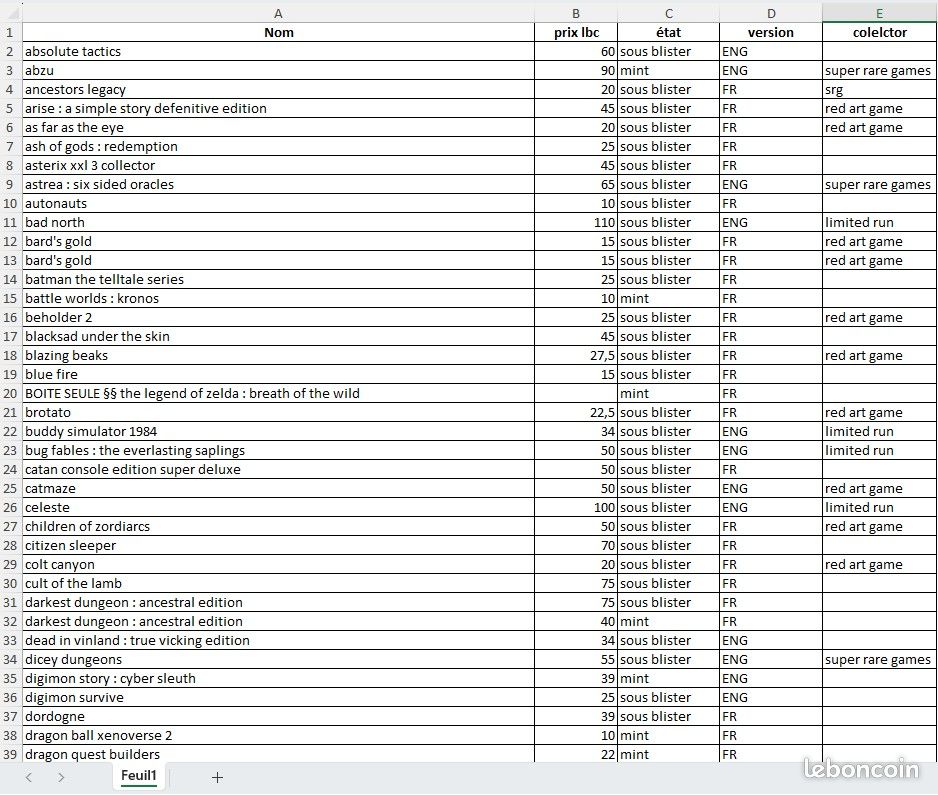Select the "buddy simulator 1984" cell
The image size is (938, 795).
(278, 431)
